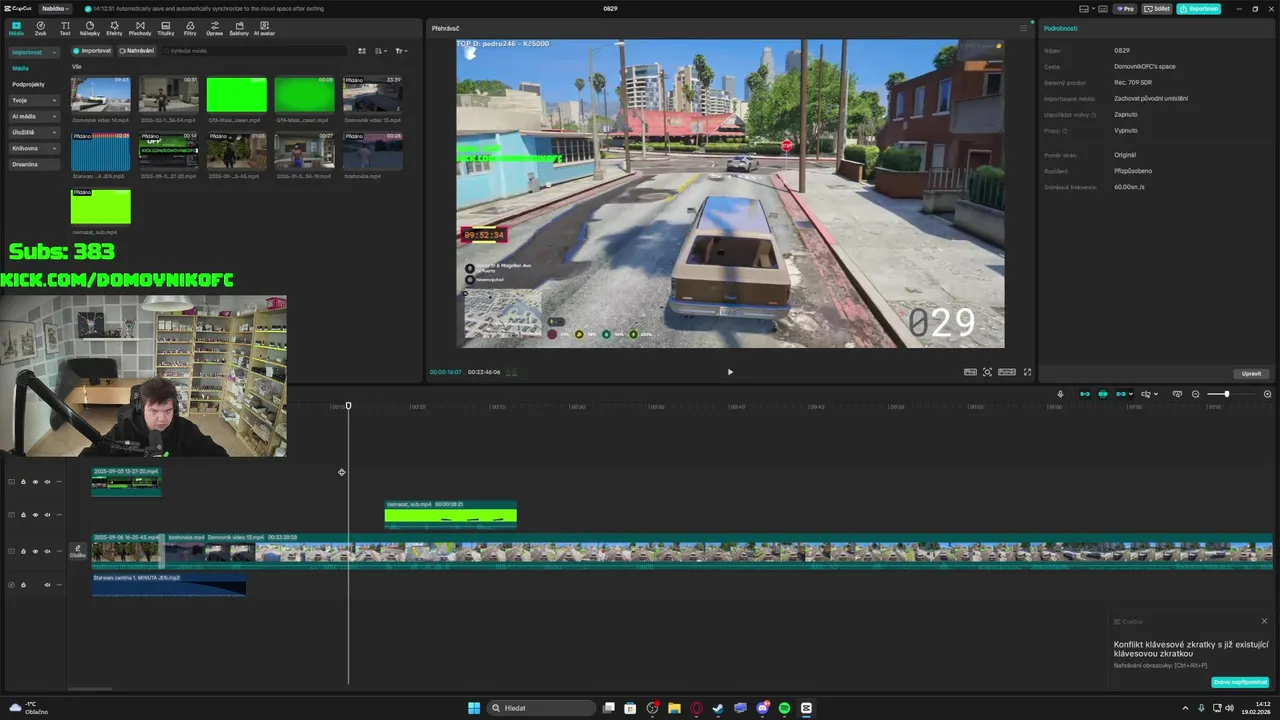
Task: Hide the main video track
Action: point(35,551)
